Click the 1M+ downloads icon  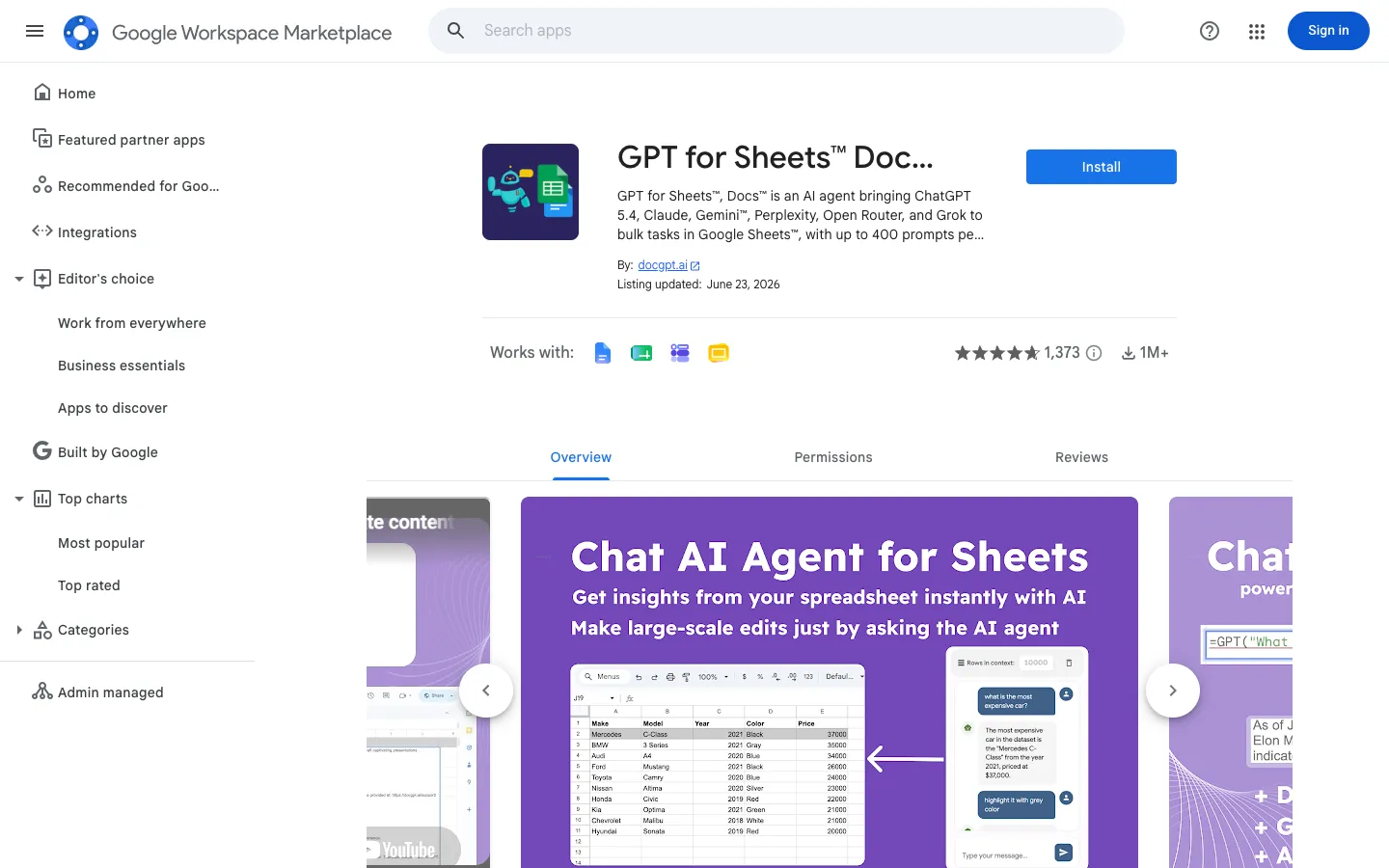[1129, 353]
